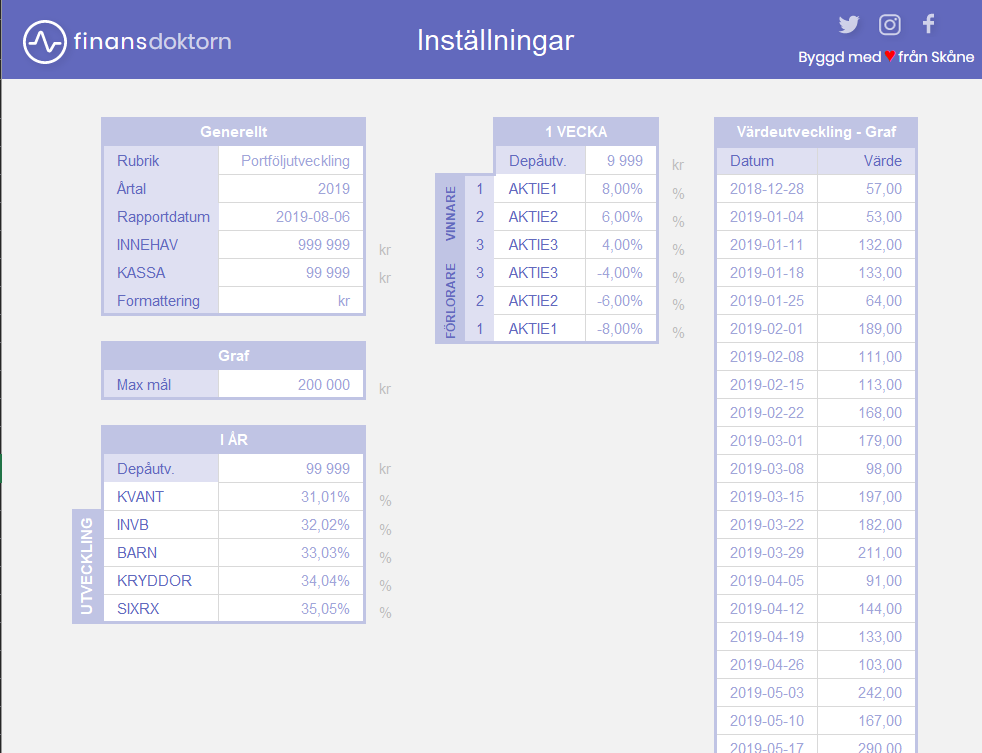The width and height of the screenshot is (982, 753).
Task: Select the date cell 2019-02-15
Action: pos(767,385)
